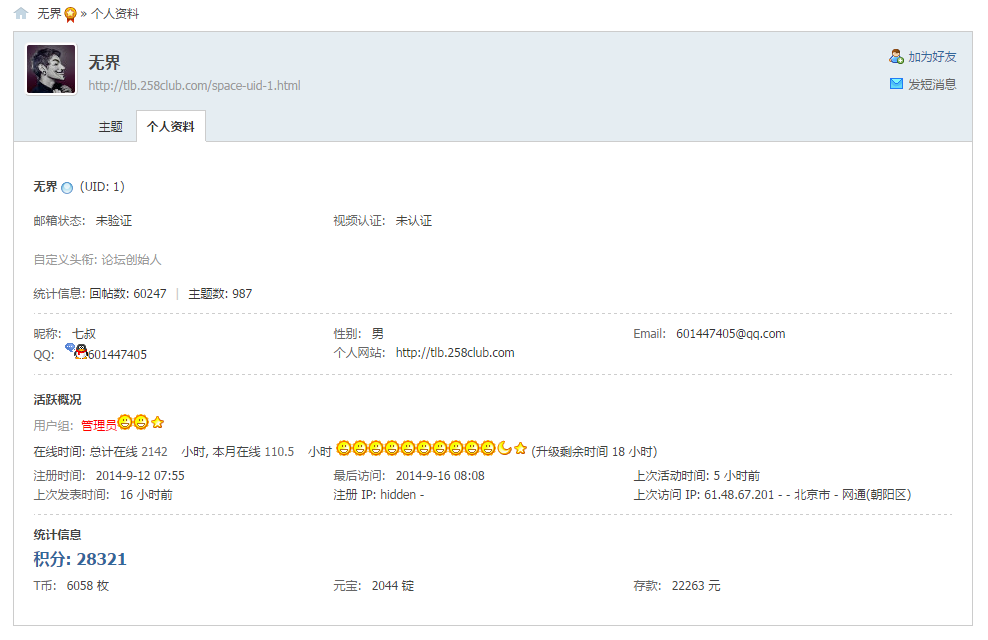Select T币 6058 枚 value
The height and width of the screenshot is (640, 988).
[88, 586]
